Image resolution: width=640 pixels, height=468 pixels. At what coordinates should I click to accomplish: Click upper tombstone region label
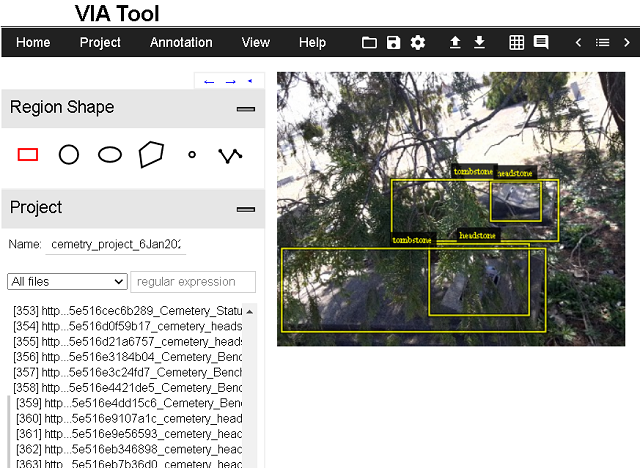click(473, 172)
